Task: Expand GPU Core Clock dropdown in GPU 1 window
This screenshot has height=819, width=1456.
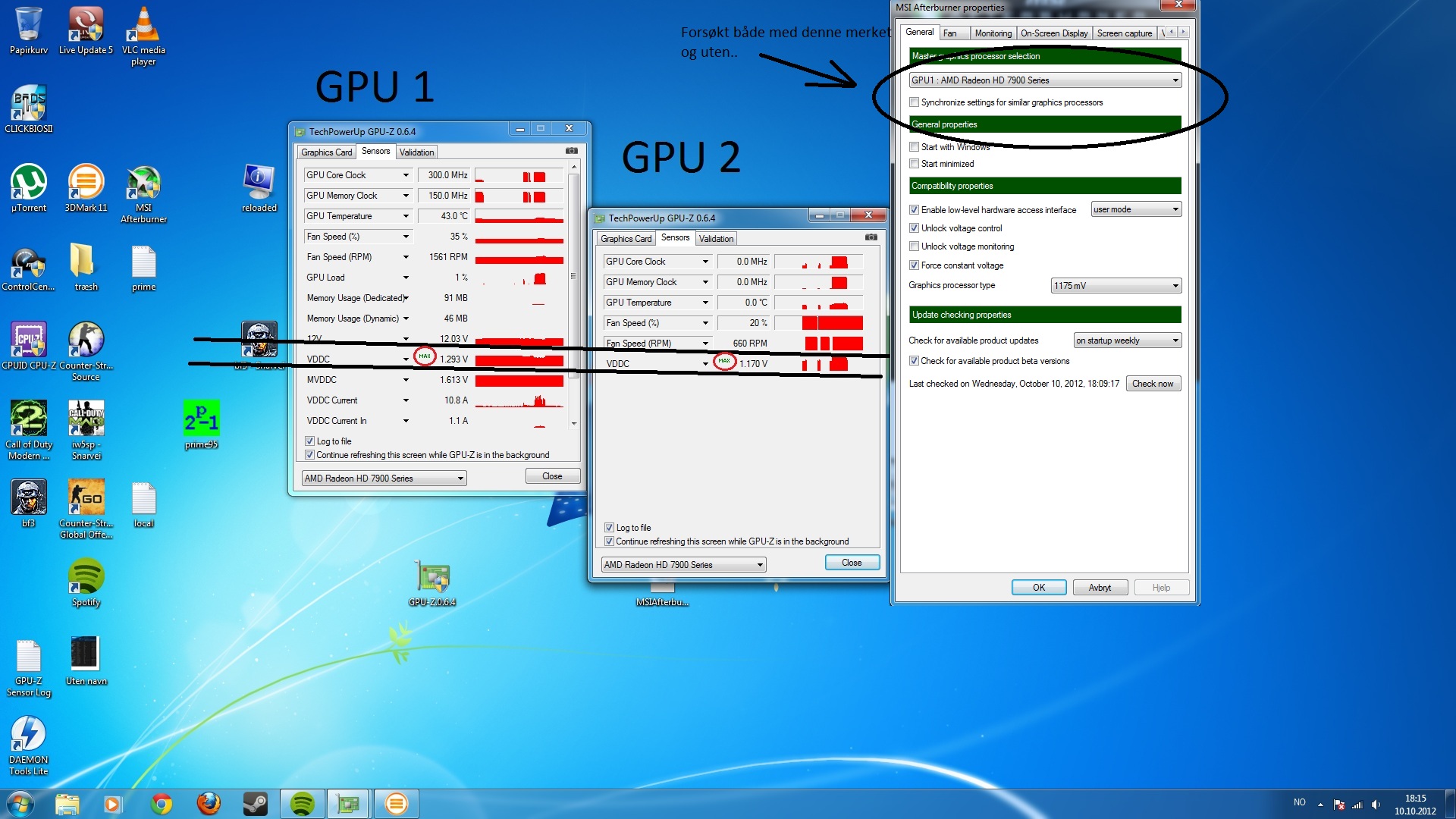Action: point(406,175)
